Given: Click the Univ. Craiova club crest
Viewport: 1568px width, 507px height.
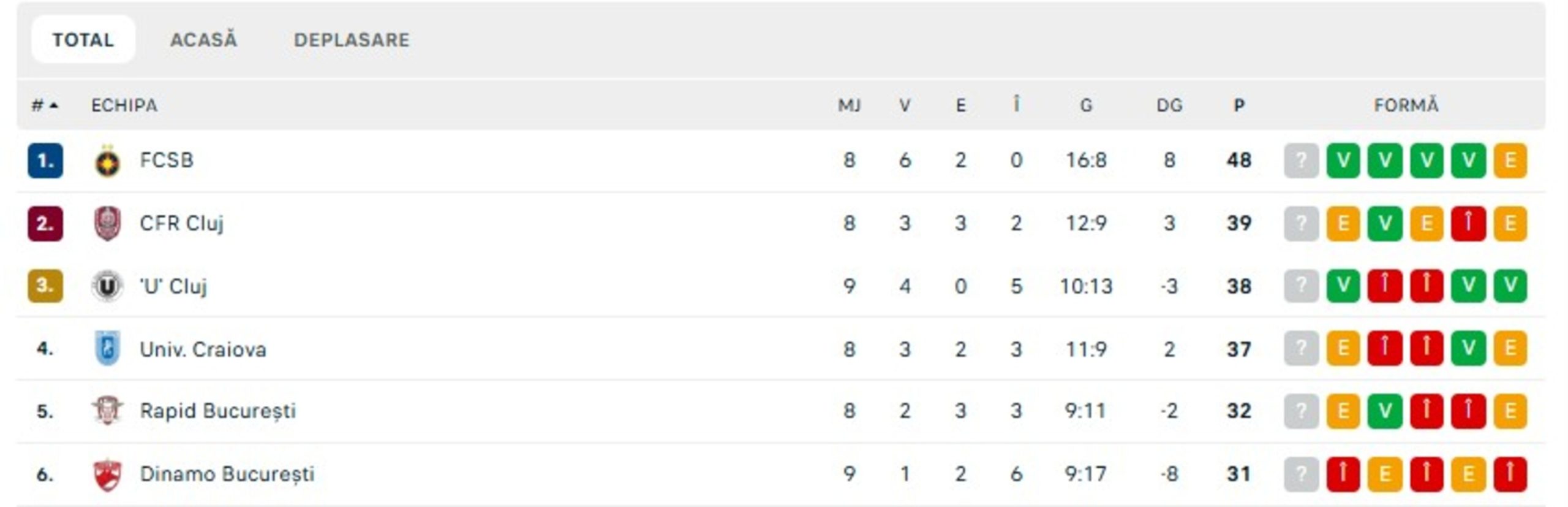Looking at the screenshot, I should coord(107,349).
